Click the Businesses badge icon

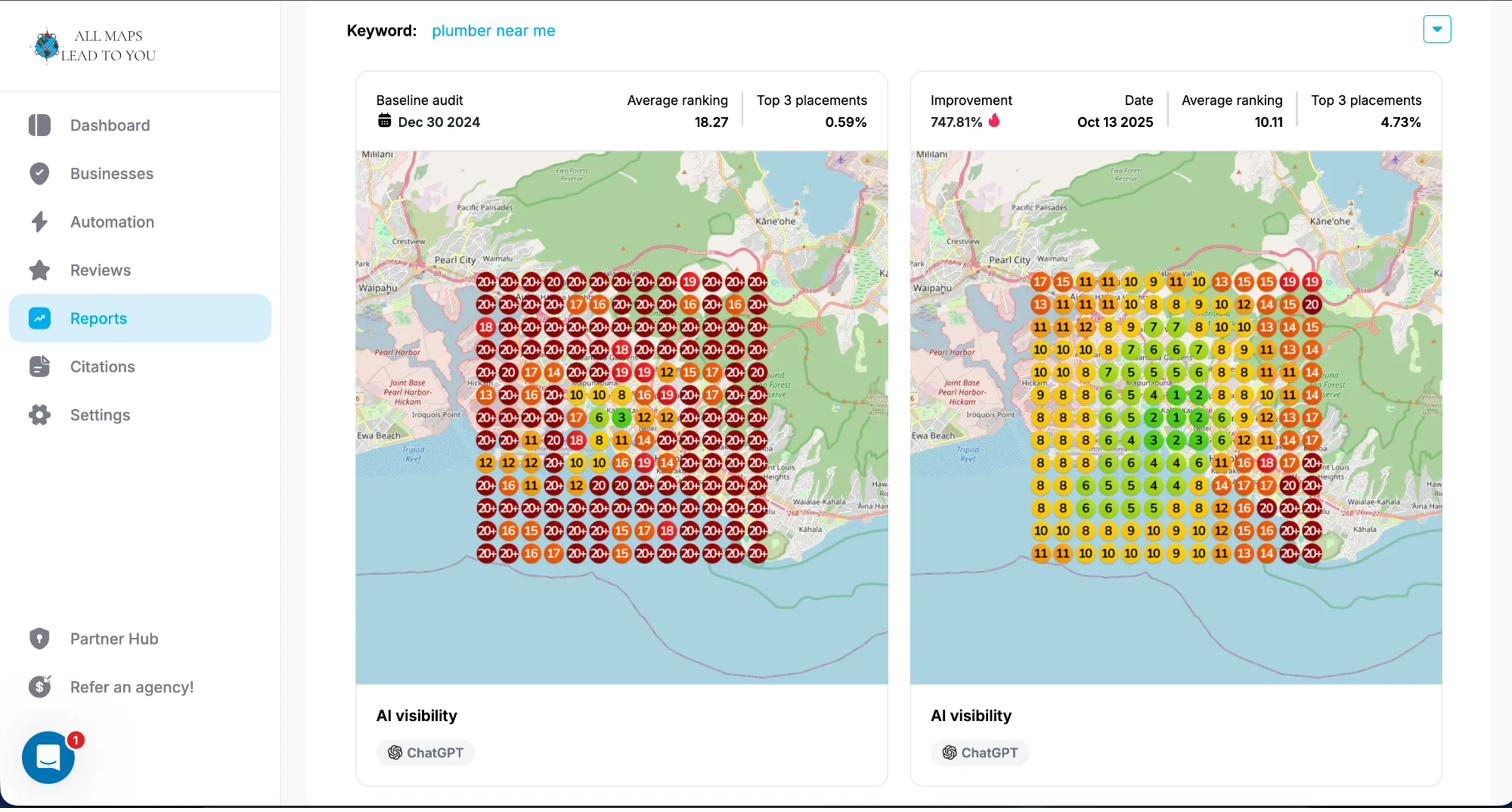[x=40, y=174]
